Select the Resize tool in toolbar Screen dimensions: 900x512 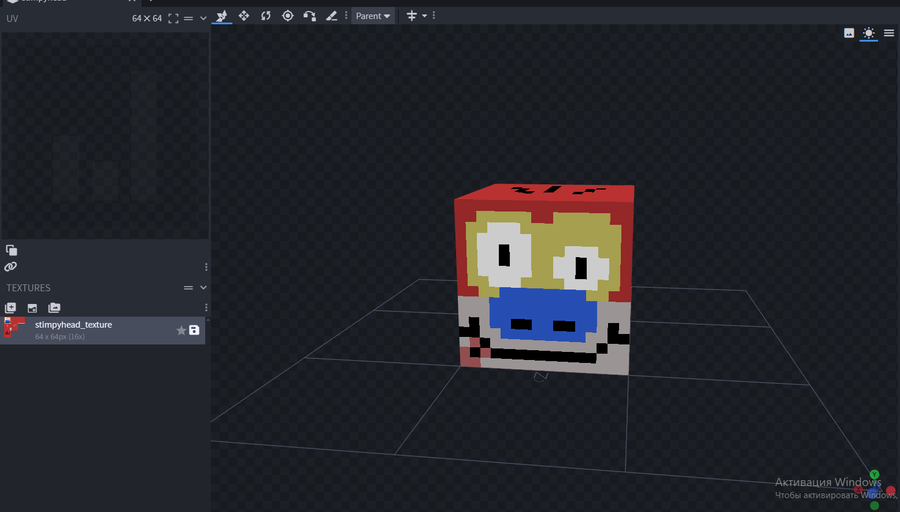pos(244,15)
